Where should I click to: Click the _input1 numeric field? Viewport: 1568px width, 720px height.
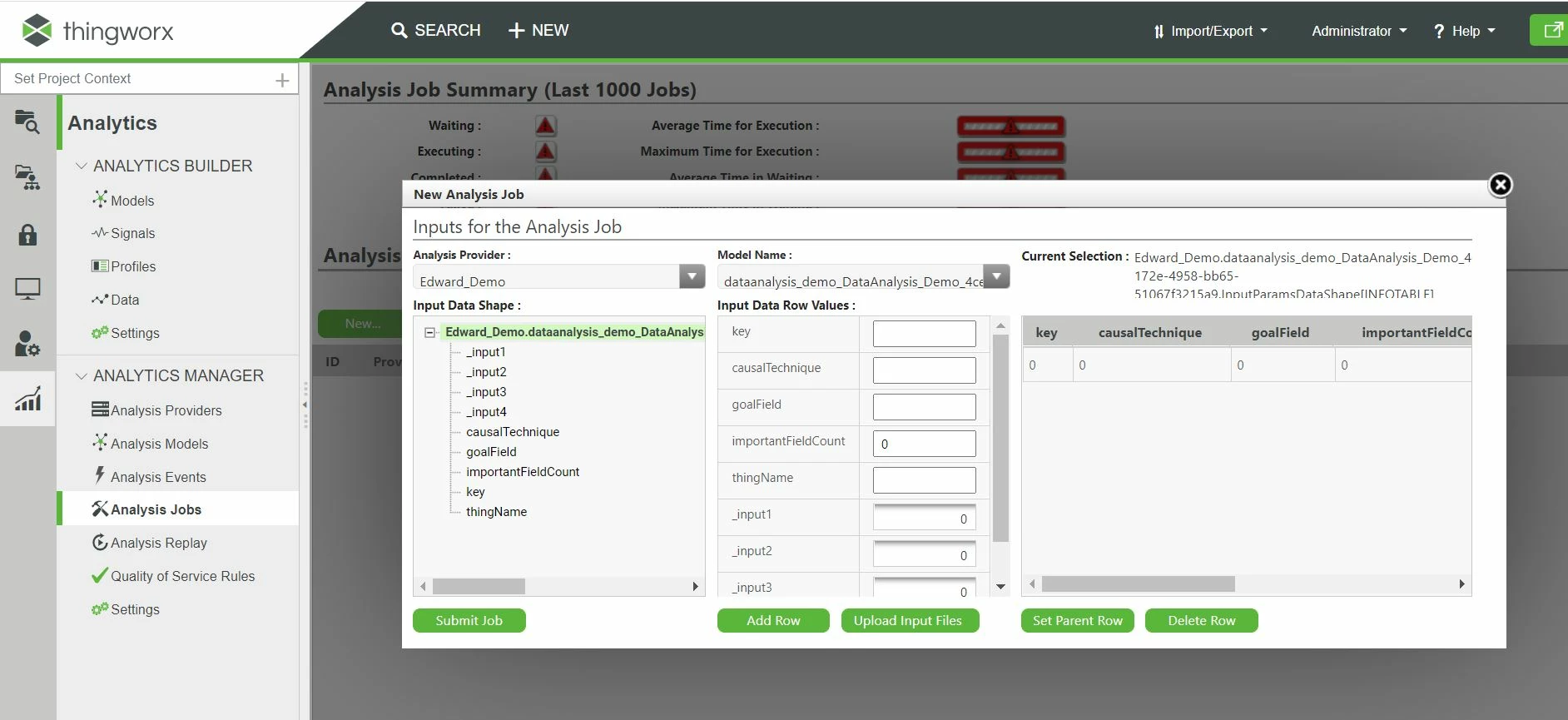click(925, 518)
